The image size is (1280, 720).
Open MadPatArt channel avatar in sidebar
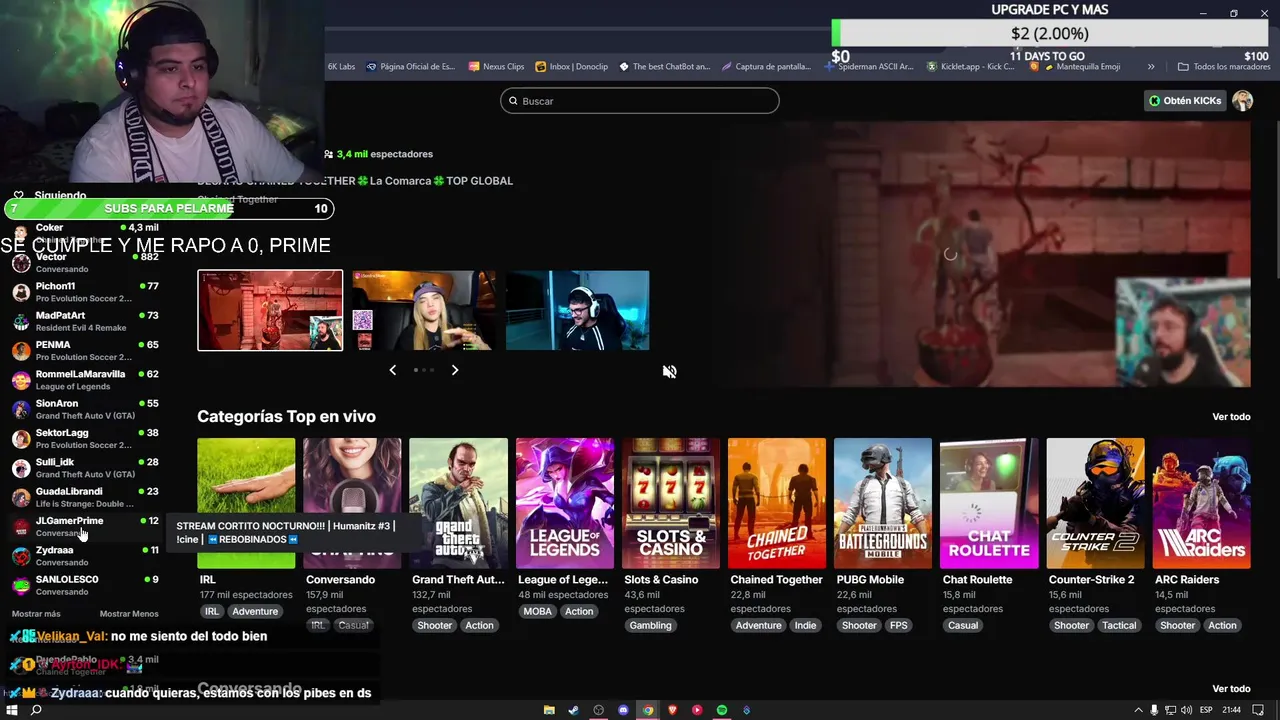[x=21, y=322]
